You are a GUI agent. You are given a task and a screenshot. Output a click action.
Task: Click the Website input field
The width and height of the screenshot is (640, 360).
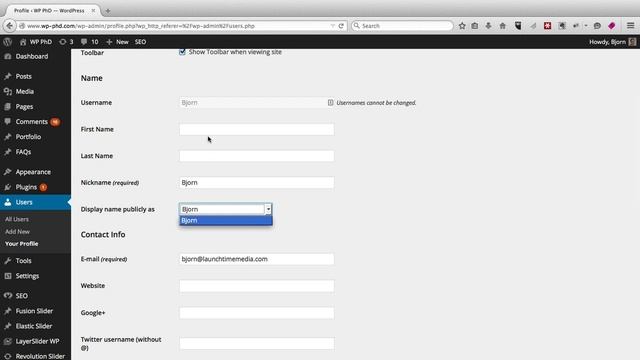(x=256, y=286)
